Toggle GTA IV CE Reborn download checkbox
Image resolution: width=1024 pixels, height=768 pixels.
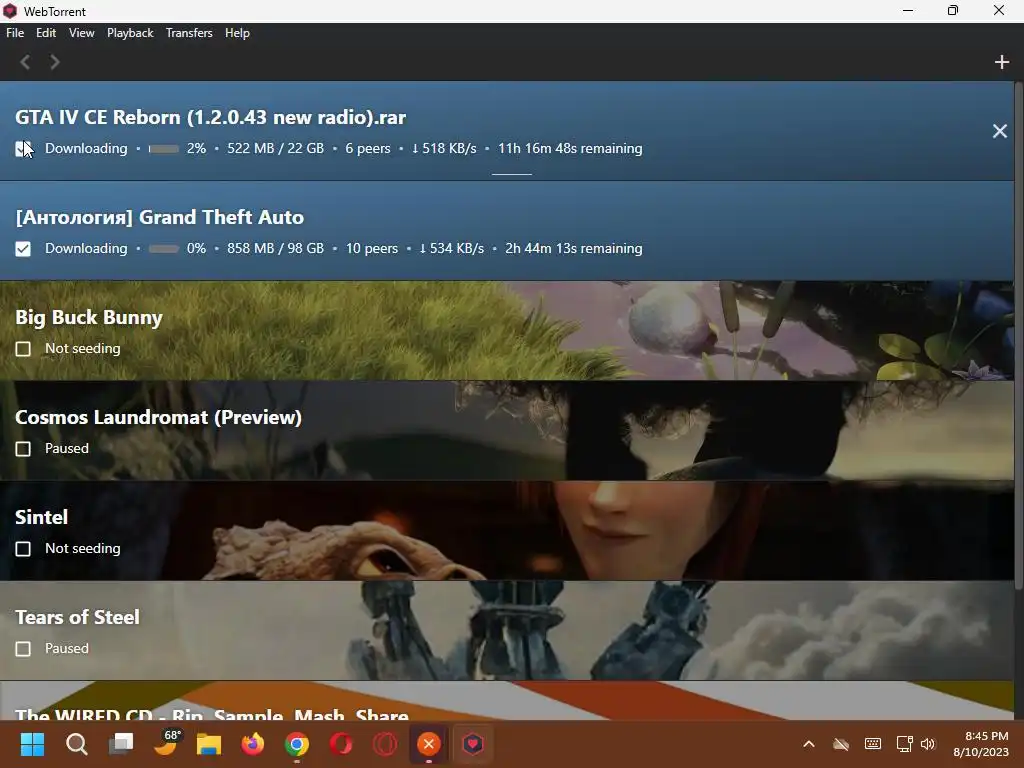(x=23, y=149)
